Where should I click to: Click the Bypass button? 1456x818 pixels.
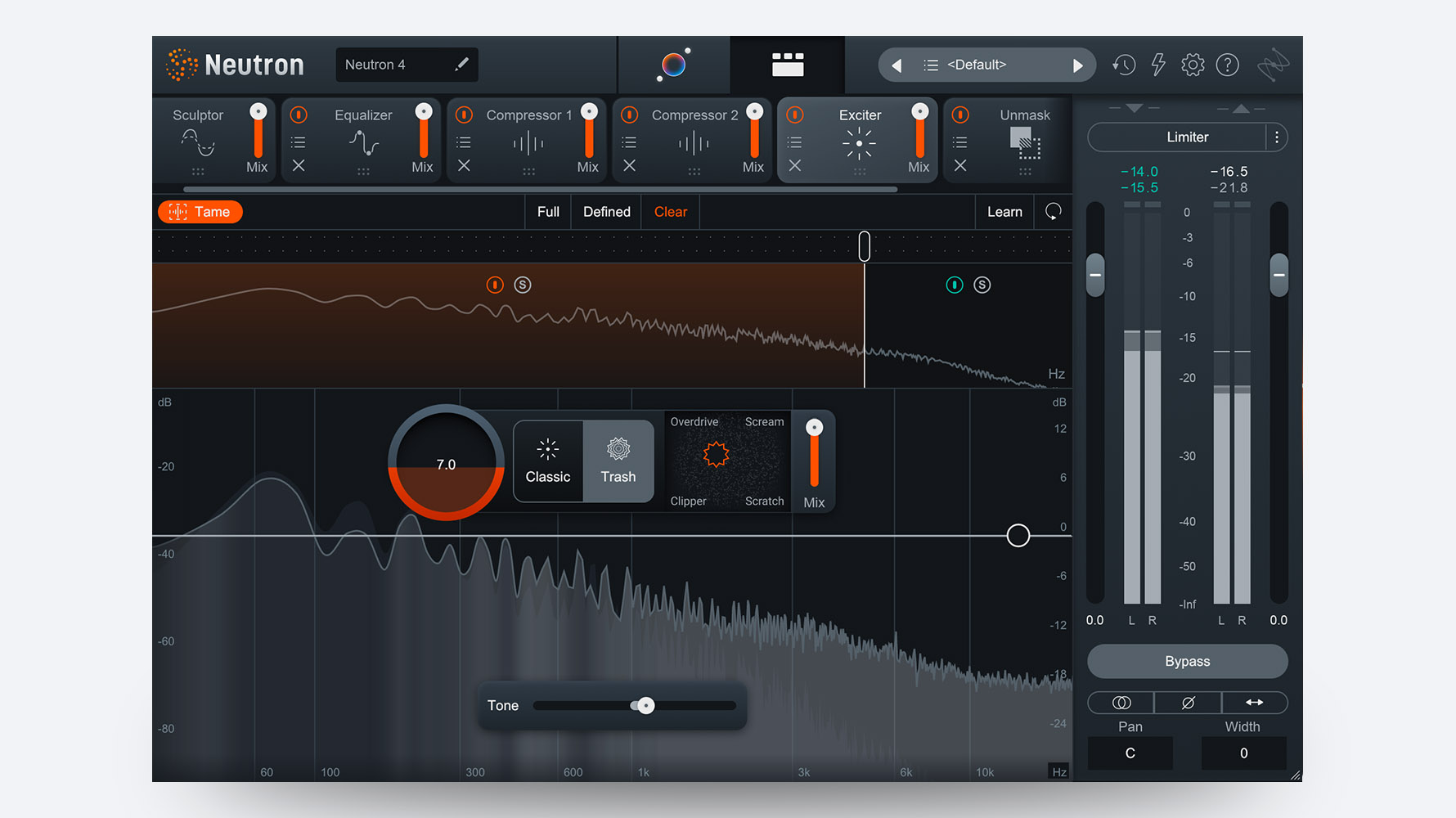1187,661
